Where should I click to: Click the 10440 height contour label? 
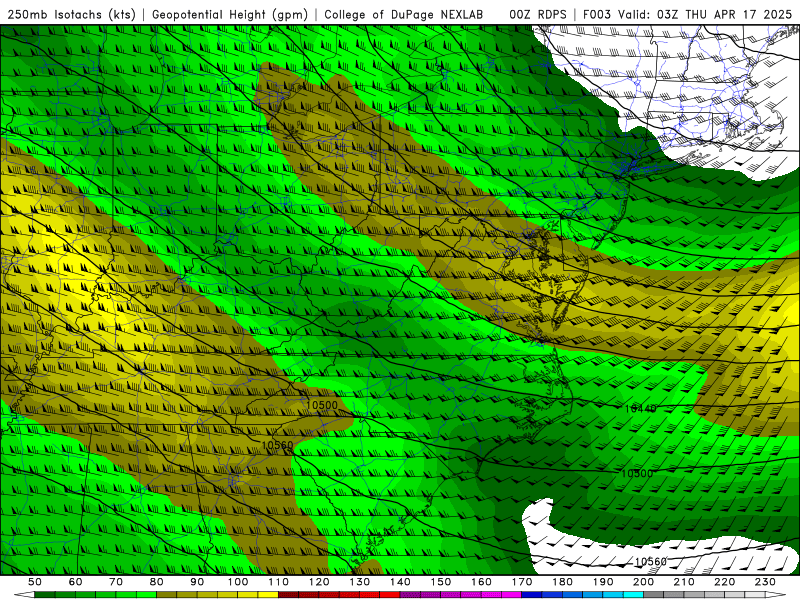[640, 409]
